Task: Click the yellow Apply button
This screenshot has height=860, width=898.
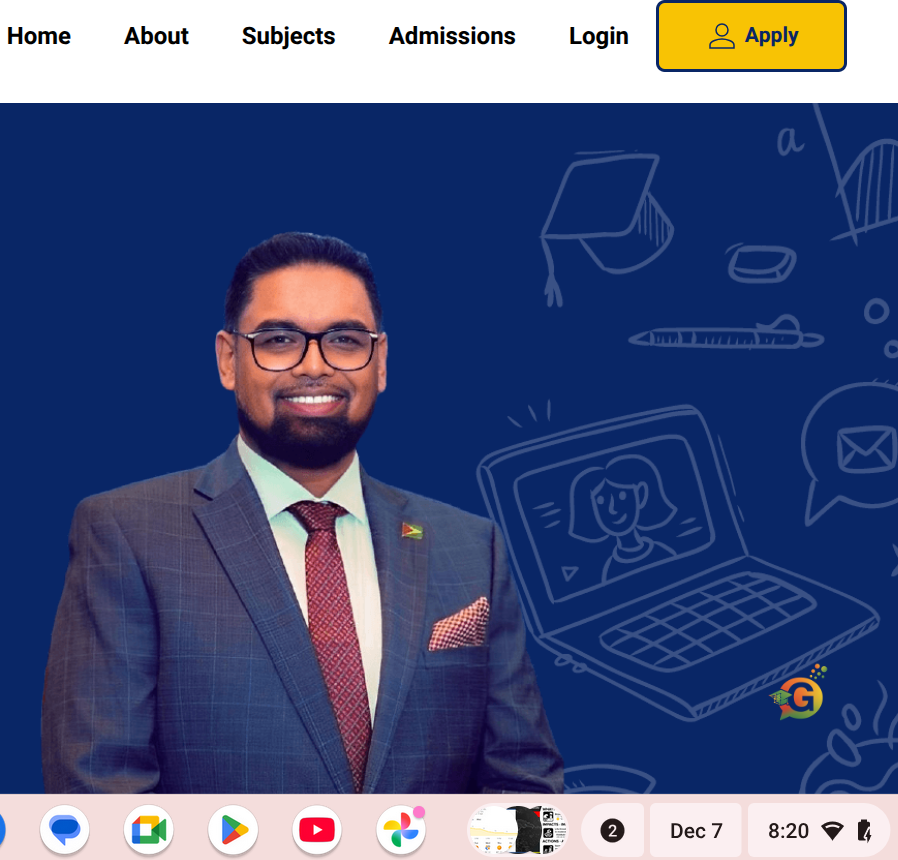Action: 751,36
